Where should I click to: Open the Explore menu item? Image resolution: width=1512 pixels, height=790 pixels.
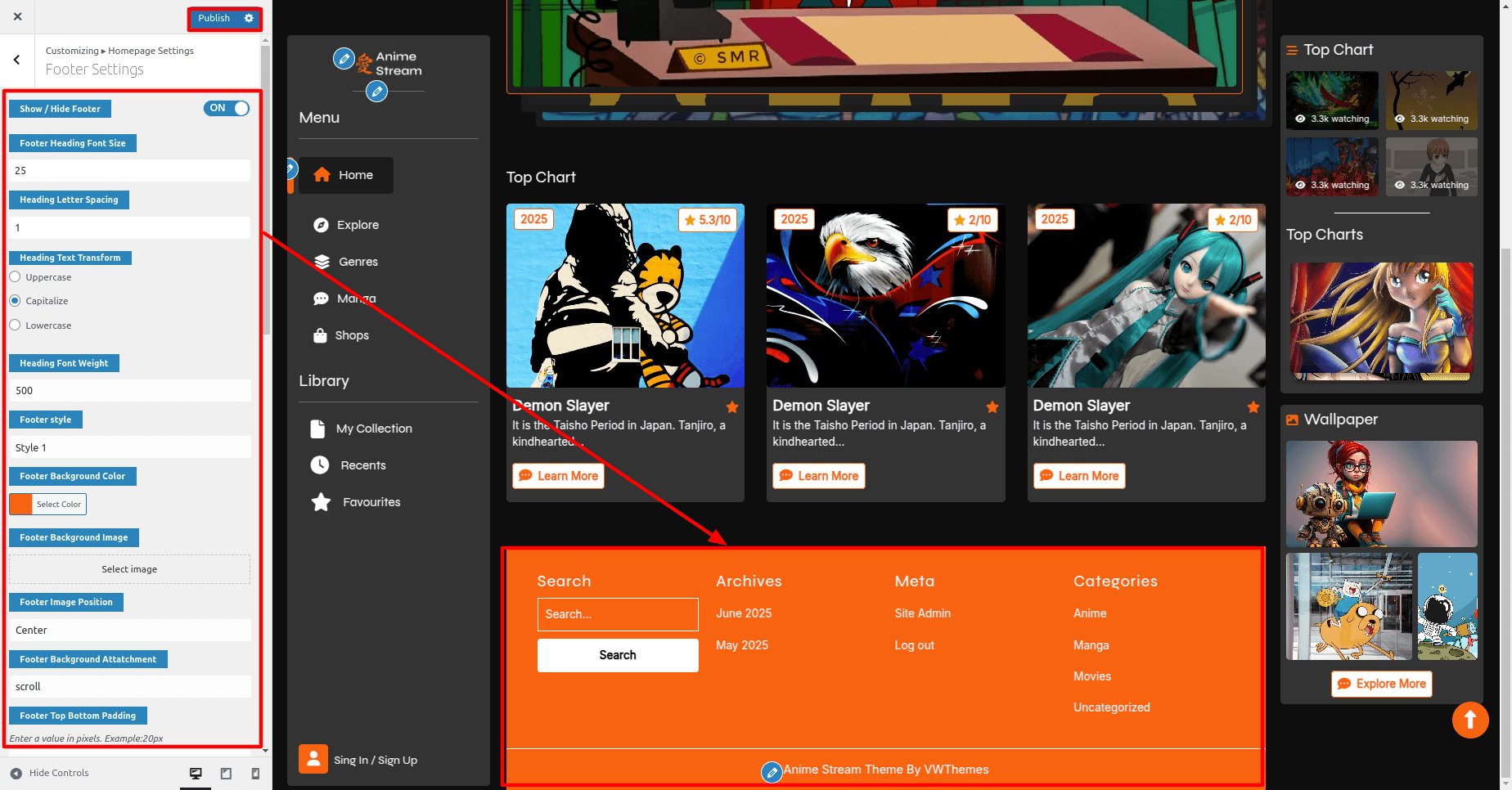[x=358, y=225]
